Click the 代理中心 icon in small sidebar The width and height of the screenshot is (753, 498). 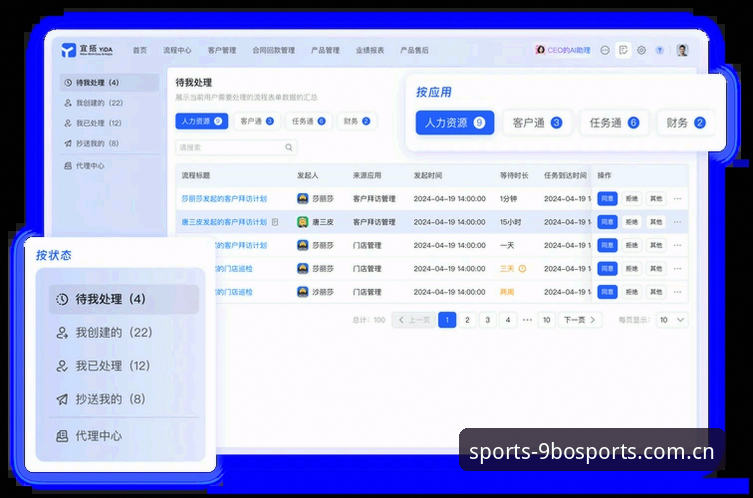point(68,166)
